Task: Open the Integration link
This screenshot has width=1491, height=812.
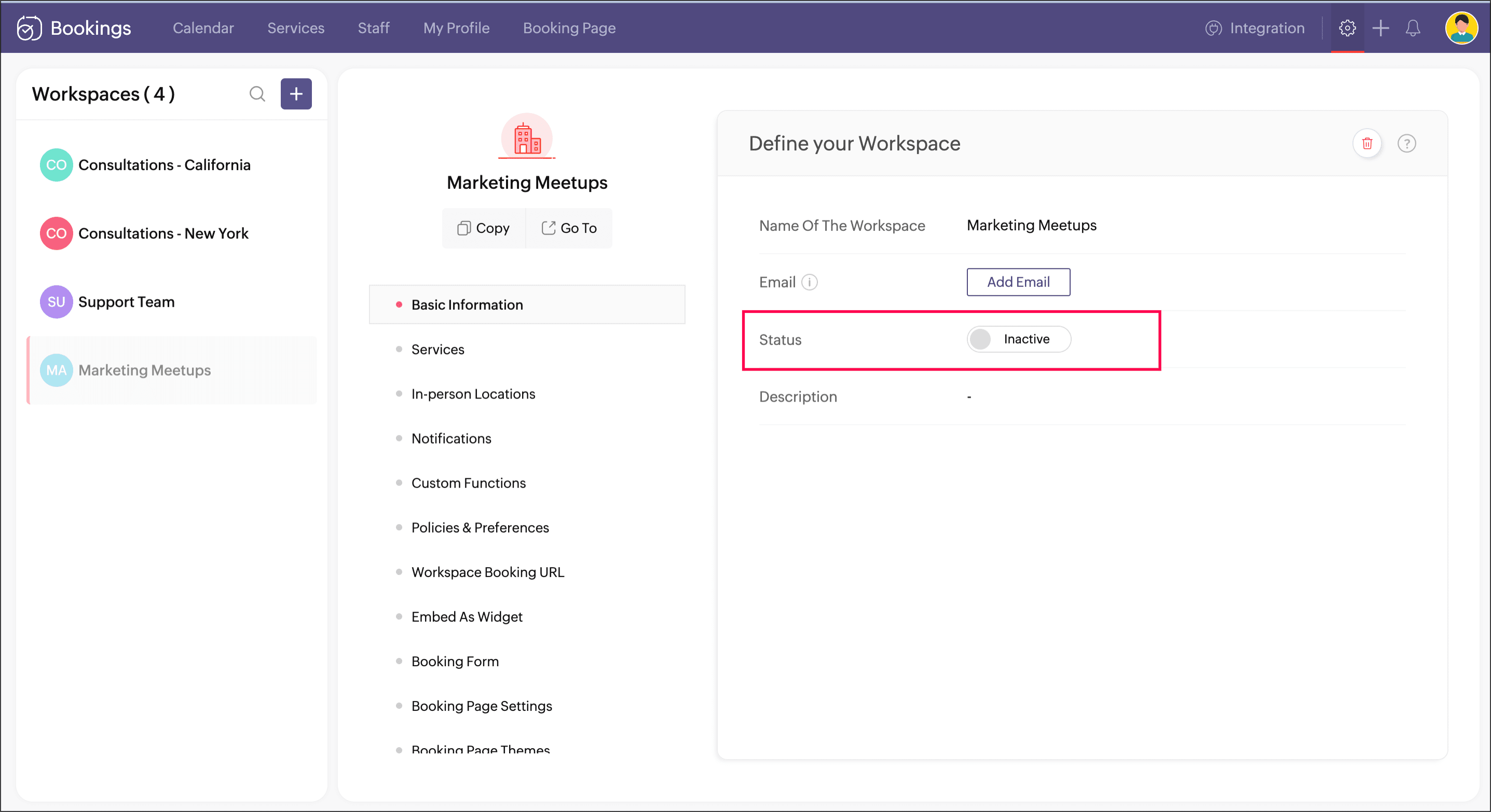Action: [x=1267, y=28]
